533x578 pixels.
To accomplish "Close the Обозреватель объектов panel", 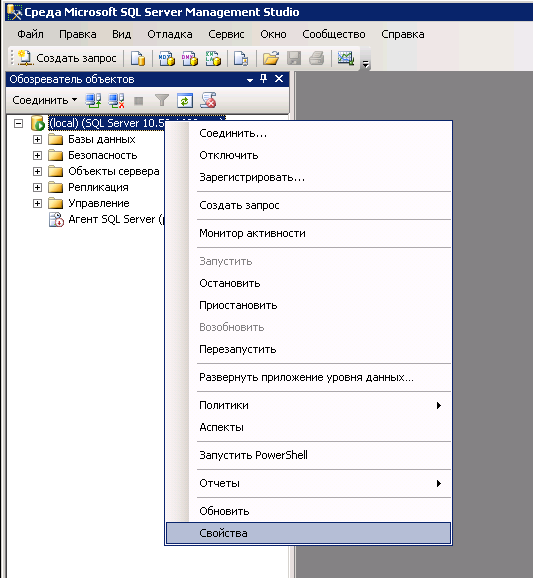I will tap(279, 79).
